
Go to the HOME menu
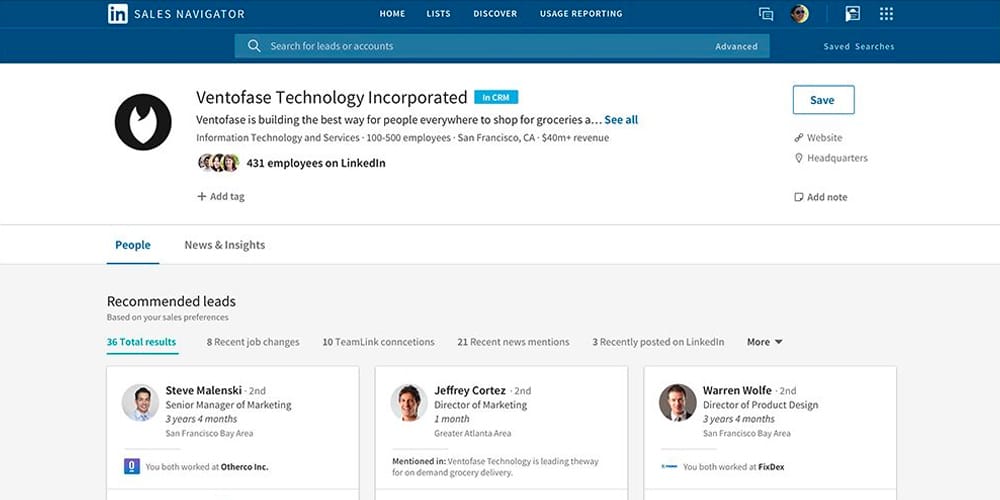coord(392,13)
